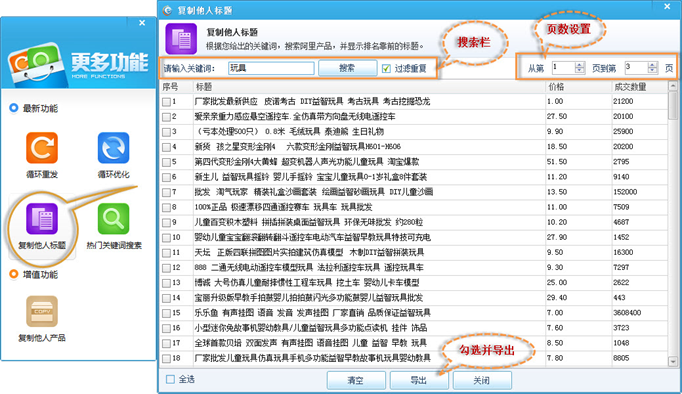Click the 导出 button
The width and height of the screenshot is (682, 394).
(419, 380)
